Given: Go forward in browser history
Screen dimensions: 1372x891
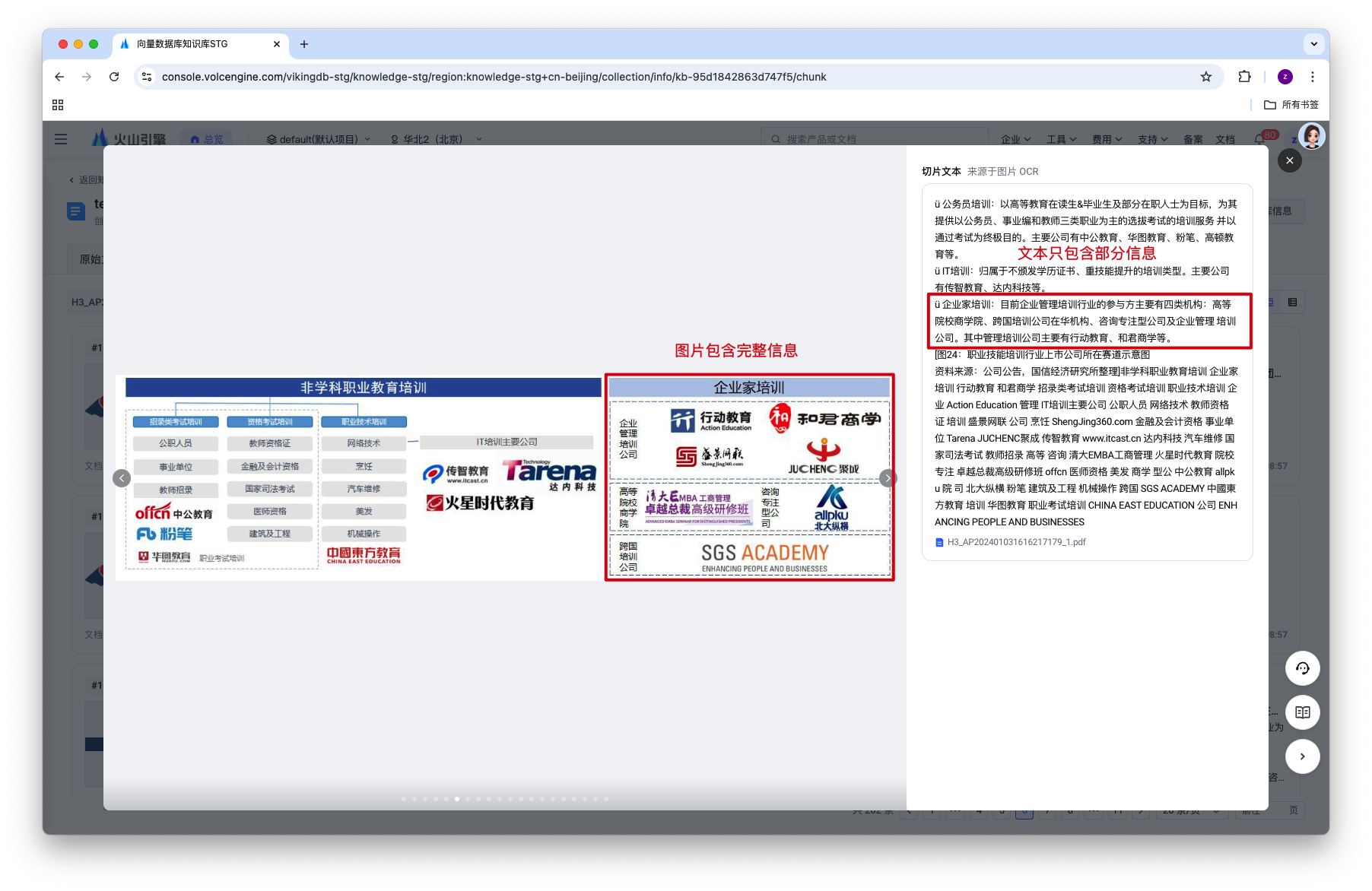Looking at the screenshot, I should click(x=87, y=77).
